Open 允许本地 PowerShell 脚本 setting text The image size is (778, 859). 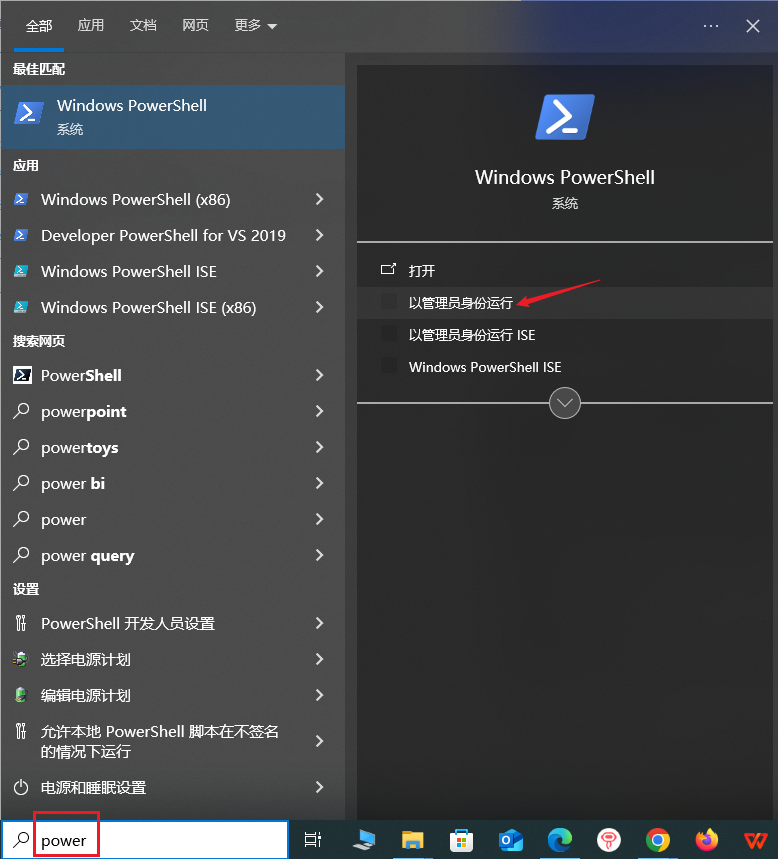(x=160, y=741)
